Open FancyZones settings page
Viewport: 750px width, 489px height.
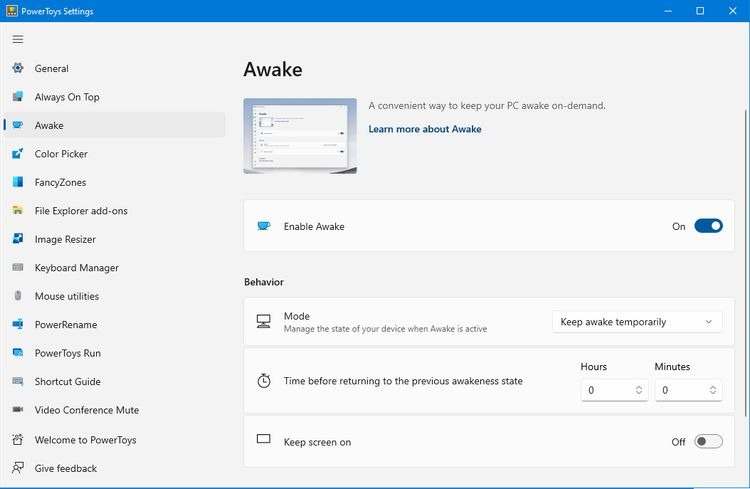tap(114, 182)
